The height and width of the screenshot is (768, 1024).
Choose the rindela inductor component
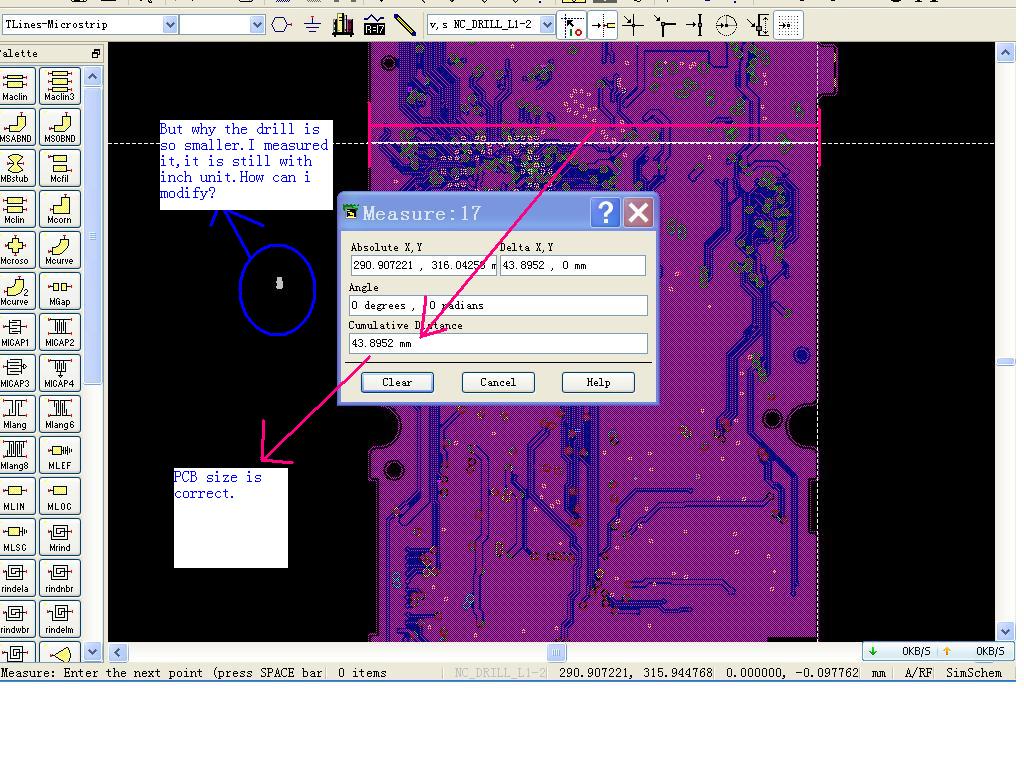pyautogui.click(x=16, y=579)
